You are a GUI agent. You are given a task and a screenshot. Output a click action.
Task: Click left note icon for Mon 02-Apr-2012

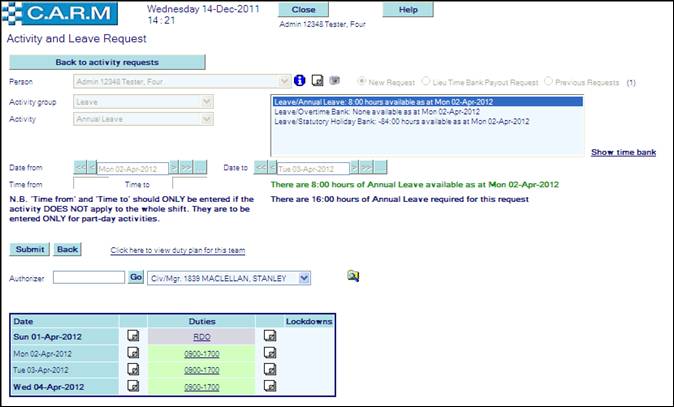[133, 353]
